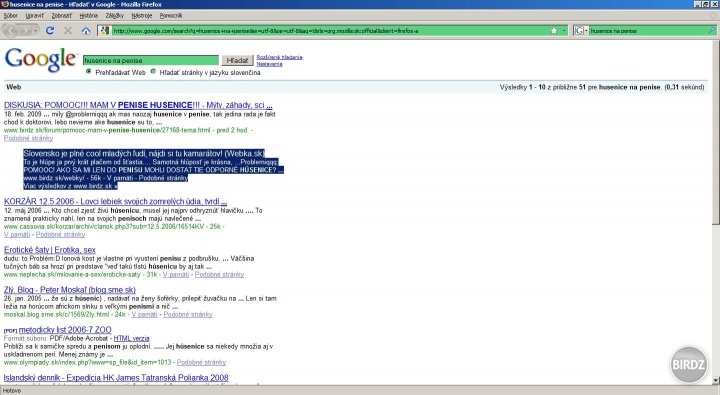Open the Rozšírené hľadanie link

(x=279, y=57)
